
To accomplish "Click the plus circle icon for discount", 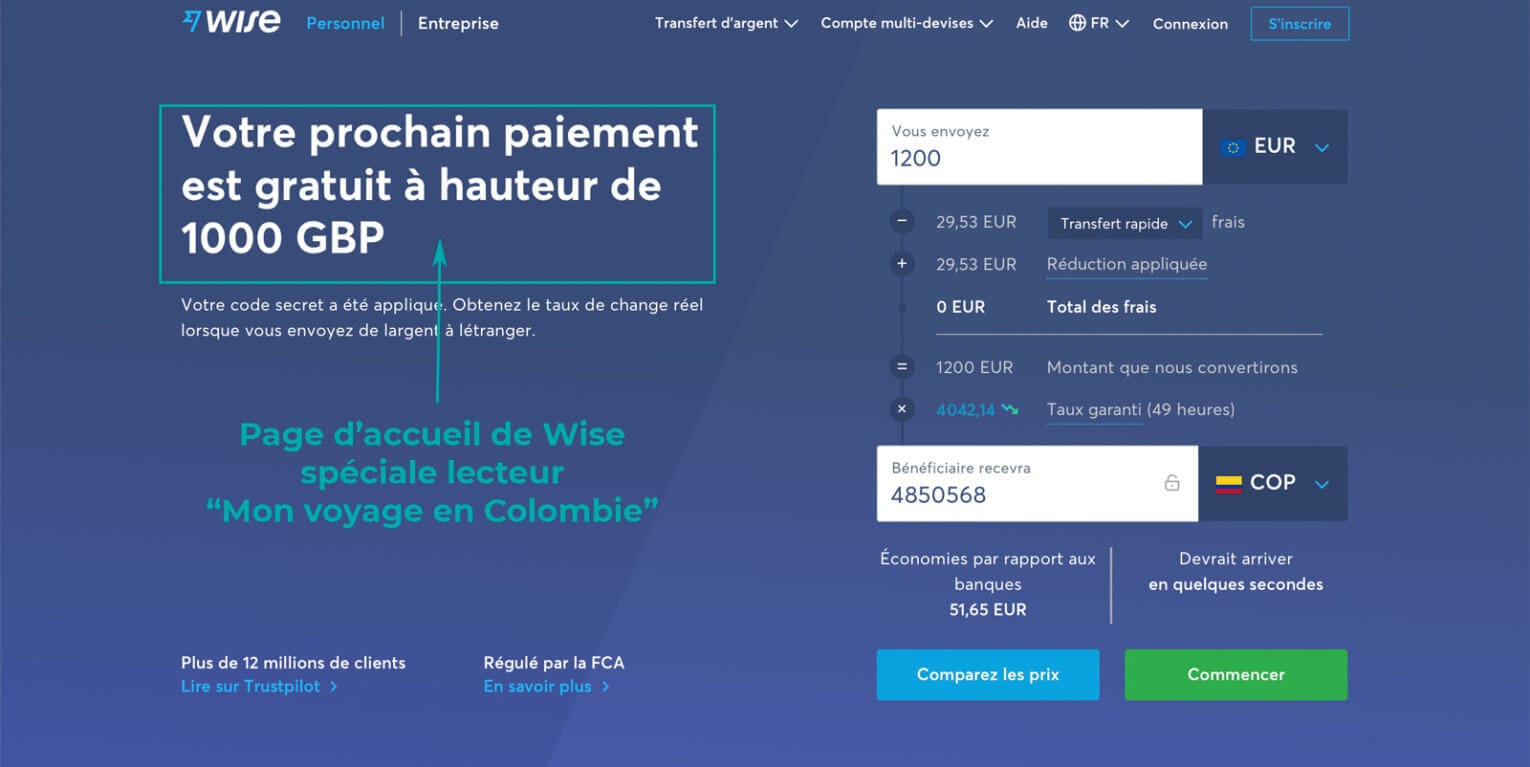I will coord(902,264).
